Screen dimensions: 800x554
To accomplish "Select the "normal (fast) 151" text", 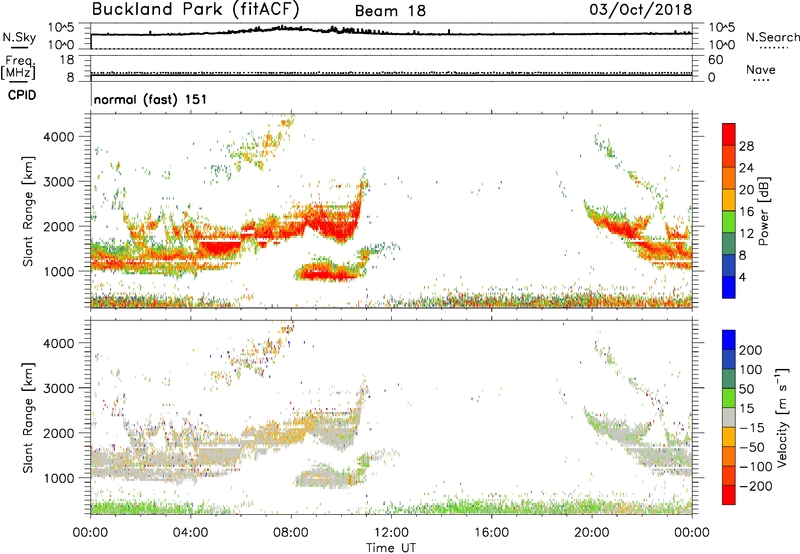I will [151, 99].
